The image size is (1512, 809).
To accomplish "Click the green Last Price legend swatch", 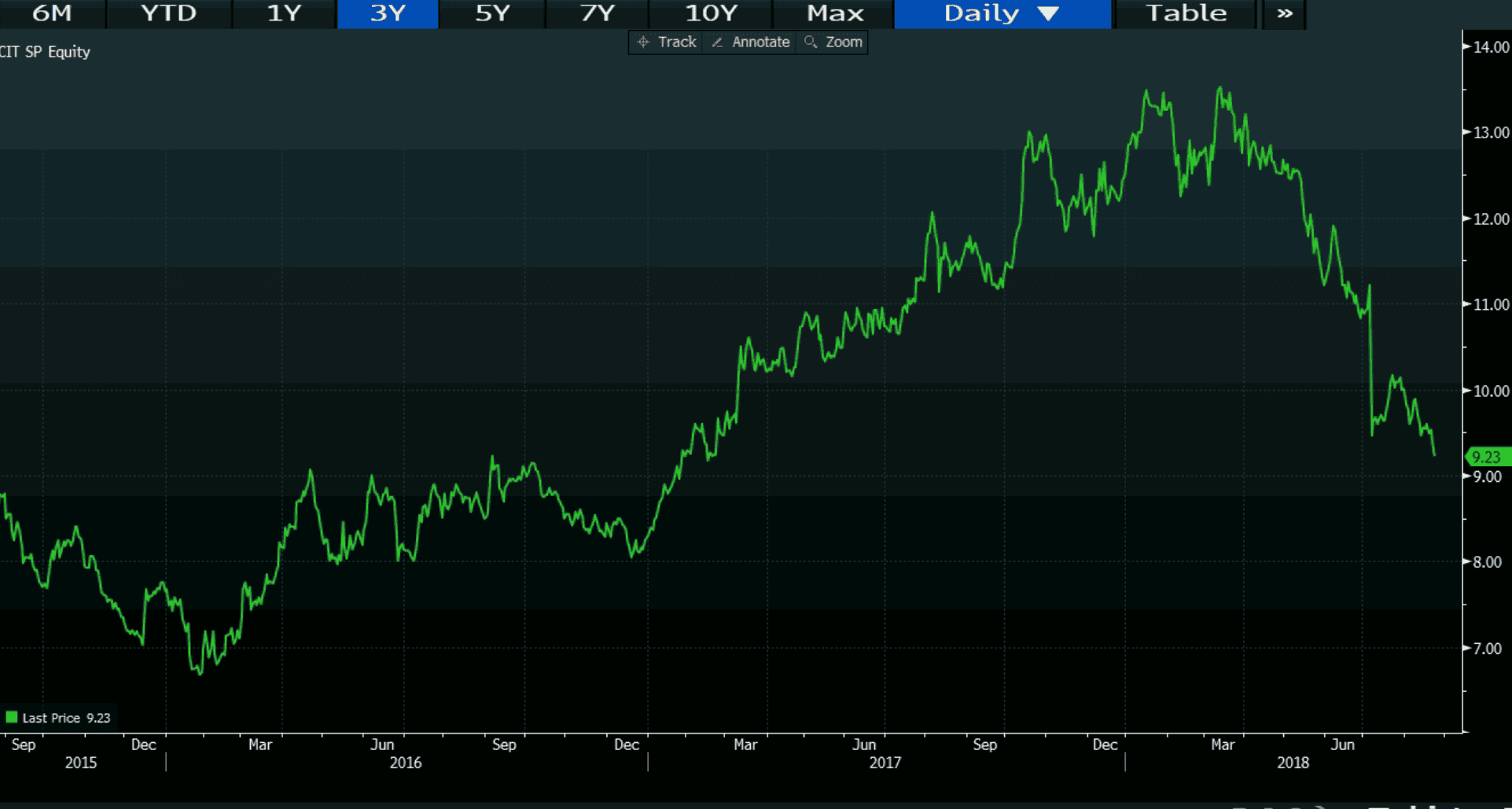I will (x=12, y=717).
